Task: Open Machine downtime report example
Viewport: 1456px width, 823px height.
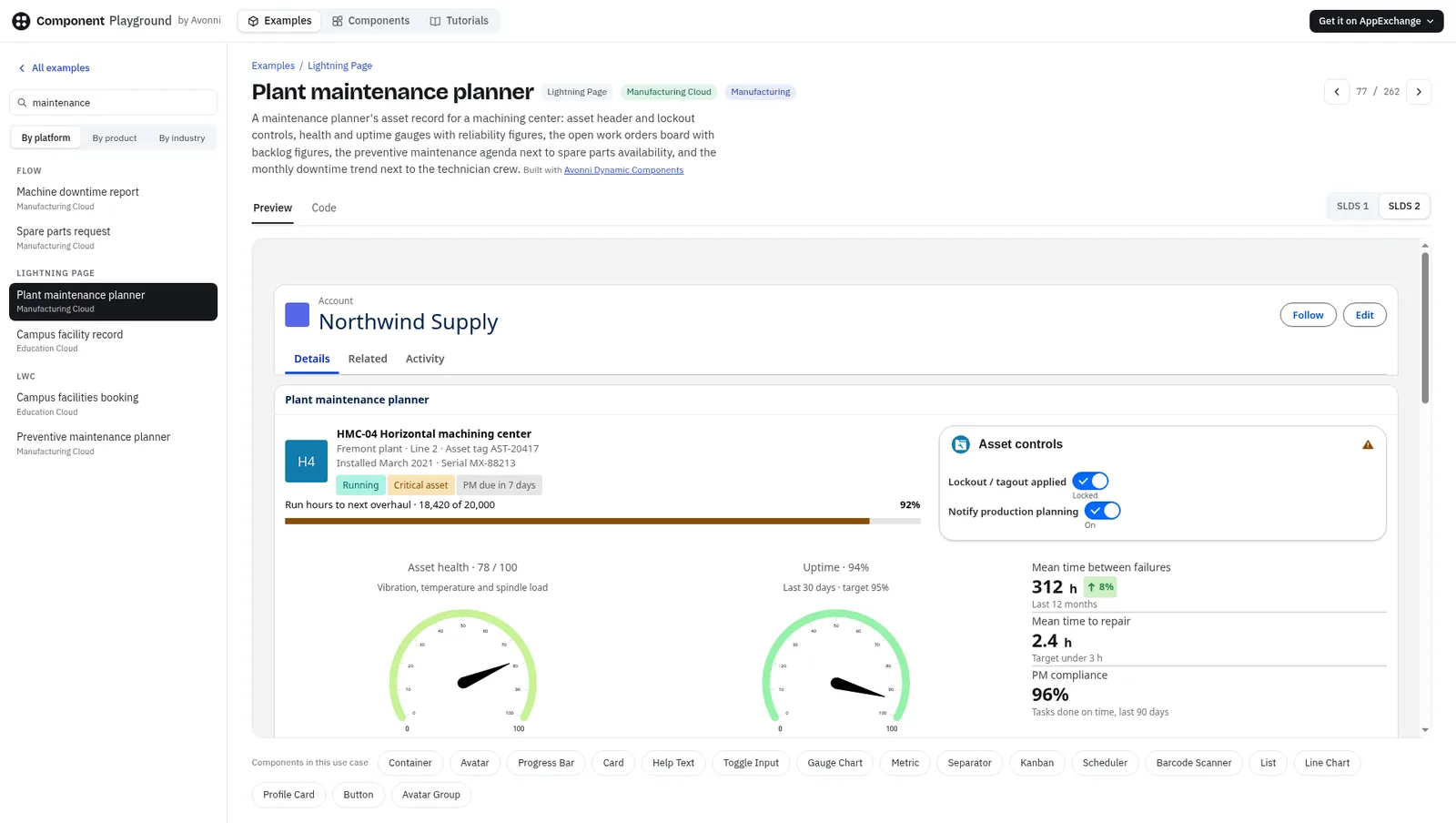Action: coord(113,198)
